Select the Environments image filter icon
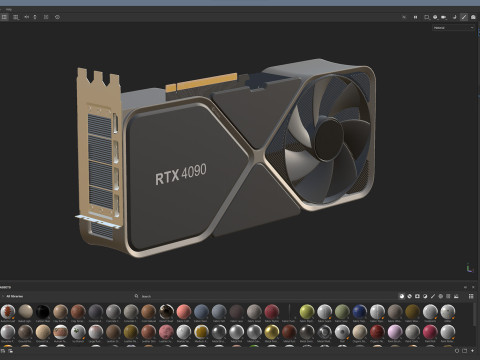 (456, 296)
